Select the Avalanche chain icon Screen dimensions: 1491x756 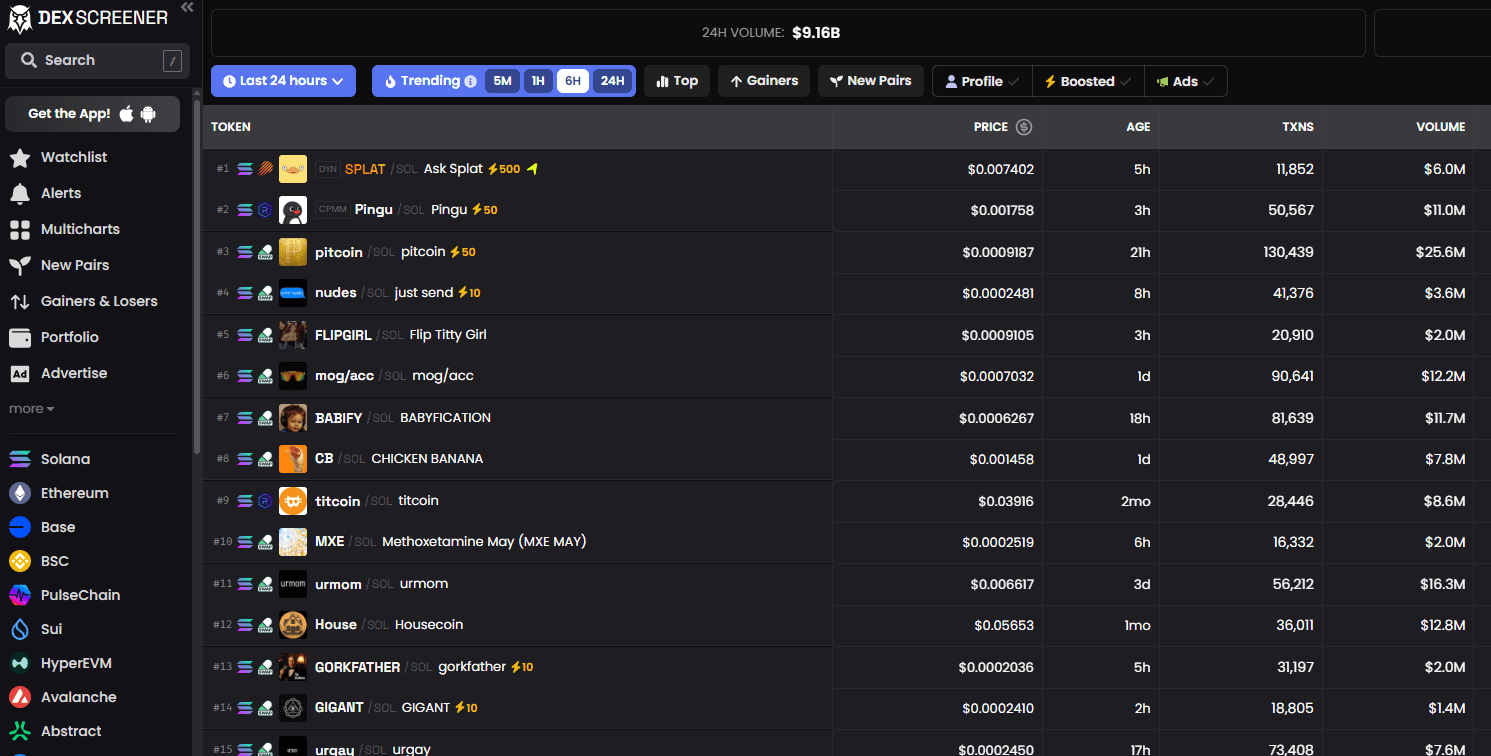click(x=20, y=697)
